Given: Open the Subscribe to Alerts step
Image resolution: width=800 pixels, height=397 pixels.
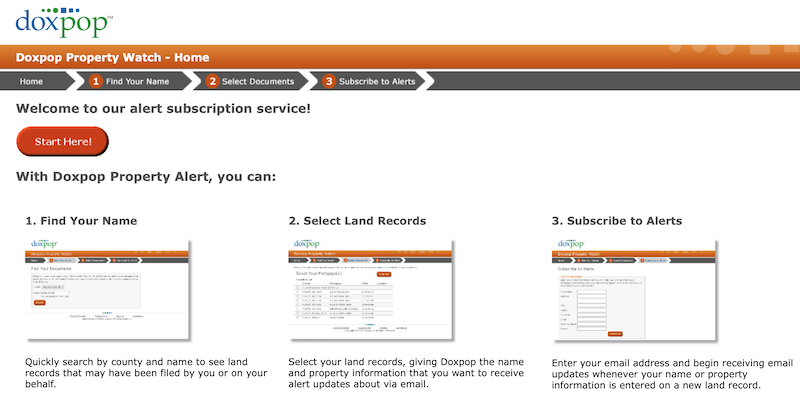Looking at the screenshot, I should pyautogui.click(x=377, y=81).
